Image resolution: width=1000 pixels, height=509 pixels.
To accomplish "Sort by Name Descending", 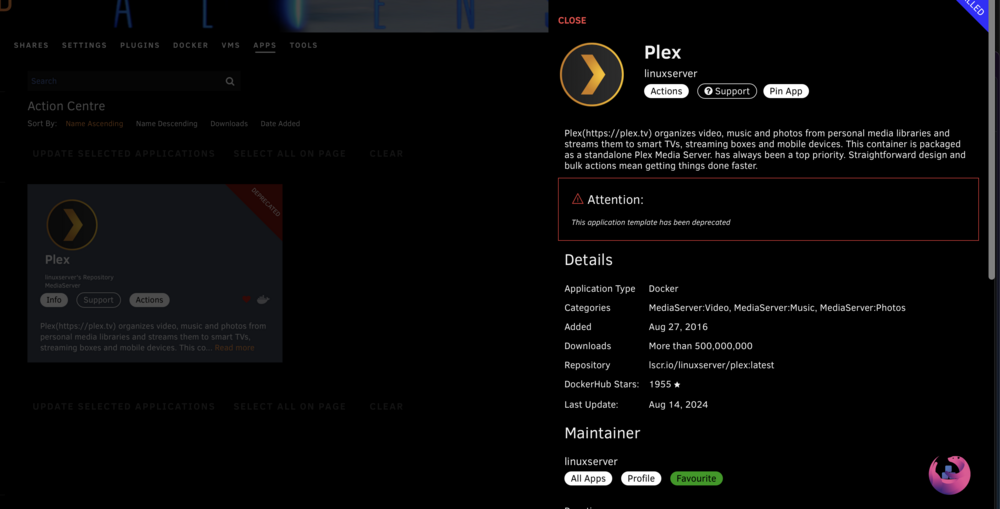I will coord(166,124).
